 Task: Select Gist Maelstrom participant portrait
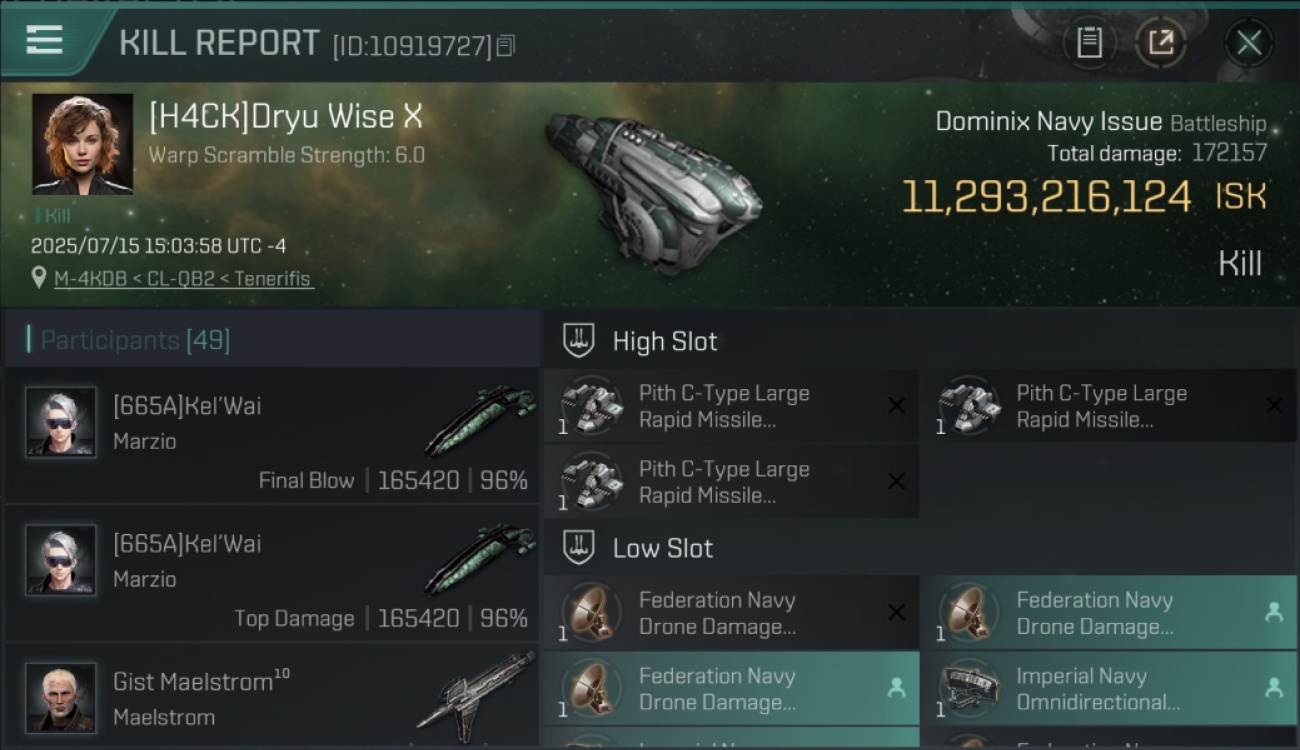pos(61,697)
